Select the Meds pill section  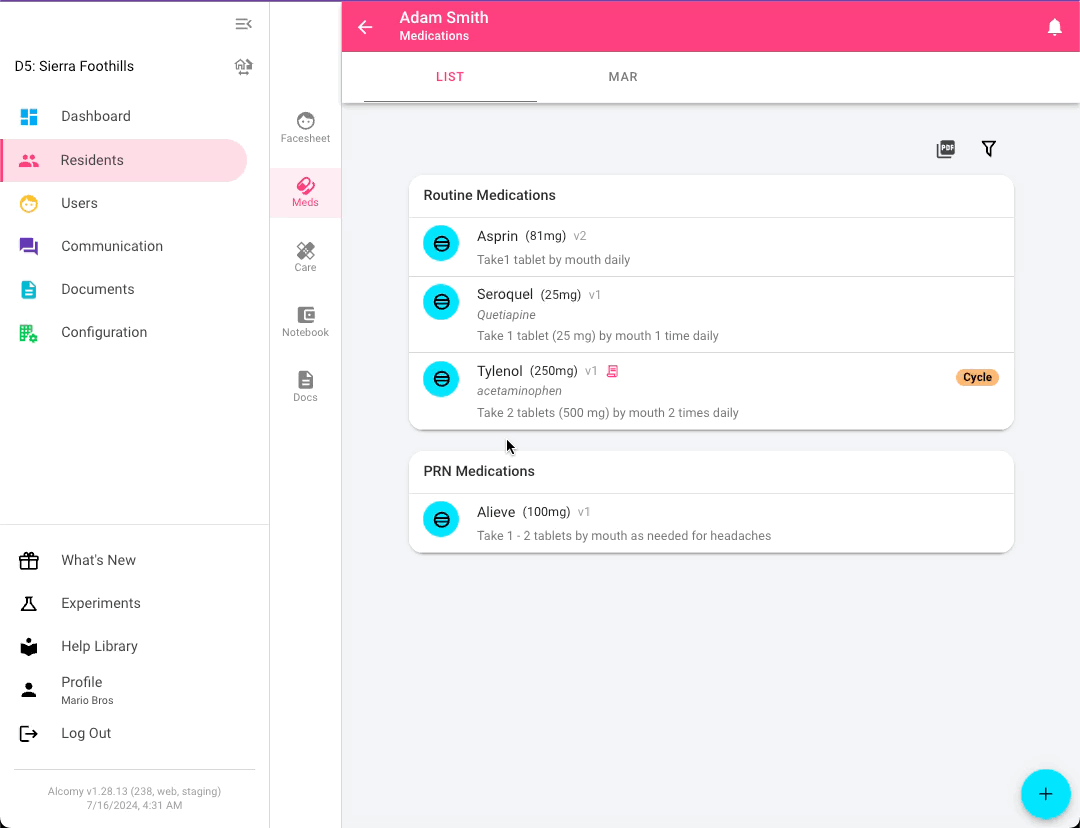click(305, 193)
